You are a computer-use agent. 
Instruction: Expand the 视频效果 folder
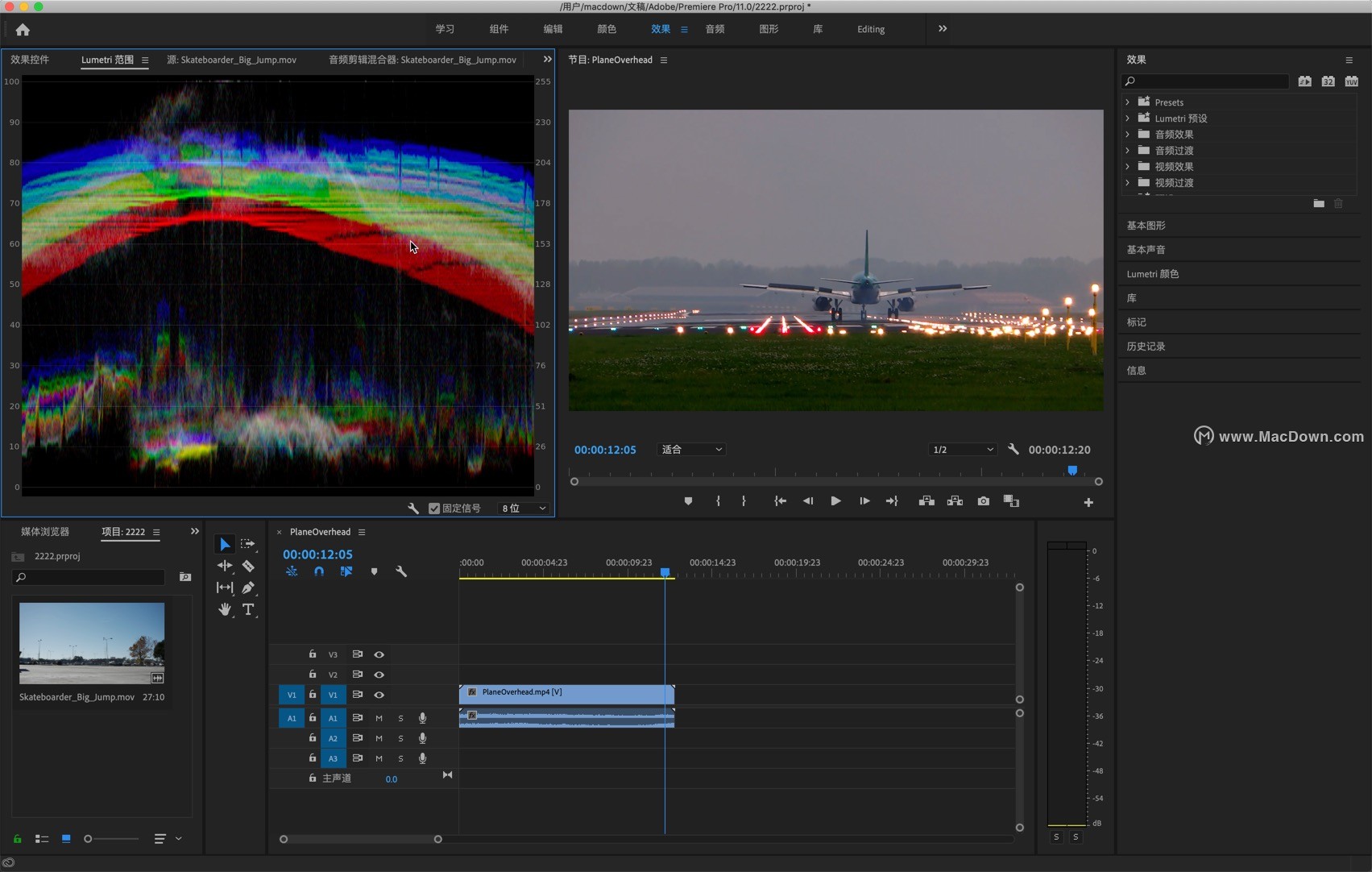click(1126, 167)
